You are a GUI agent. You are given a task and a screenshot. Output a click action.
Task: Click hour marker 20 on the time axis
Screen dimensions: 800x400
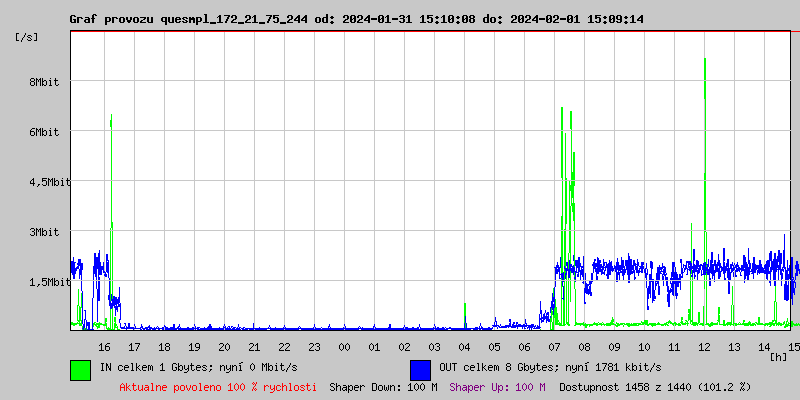click(x=224, y=346)
